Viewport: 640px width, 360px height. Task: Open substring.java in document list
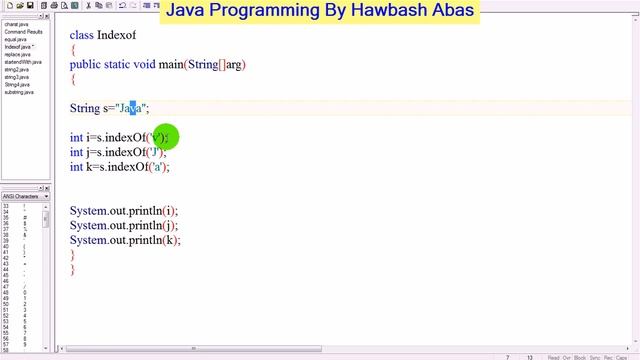click(19, 92)
